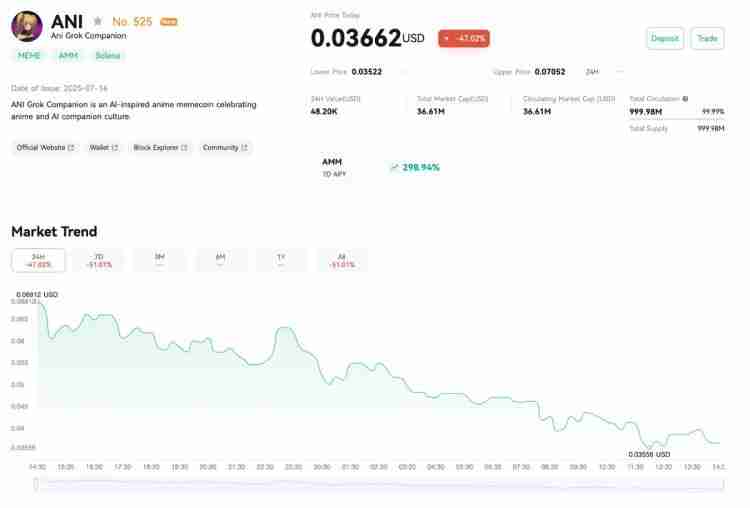
Task: Click the external-link icon on Community
Action: 244,148
